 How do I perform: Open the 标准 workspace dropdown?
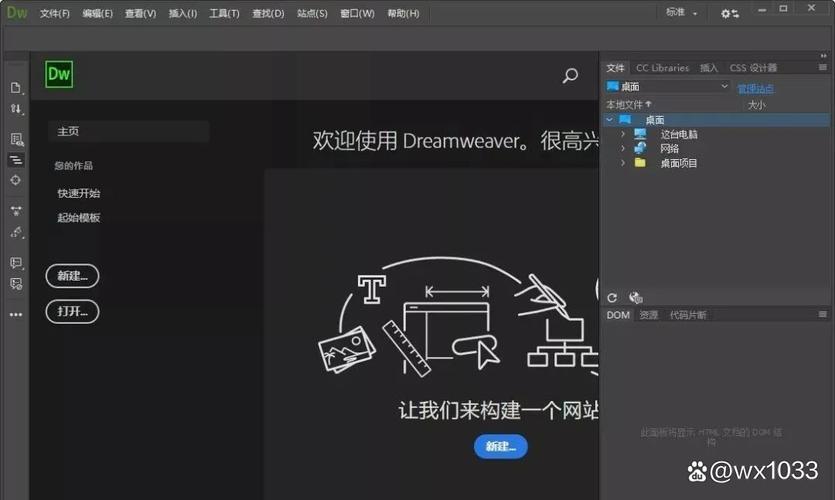(681, 12)
